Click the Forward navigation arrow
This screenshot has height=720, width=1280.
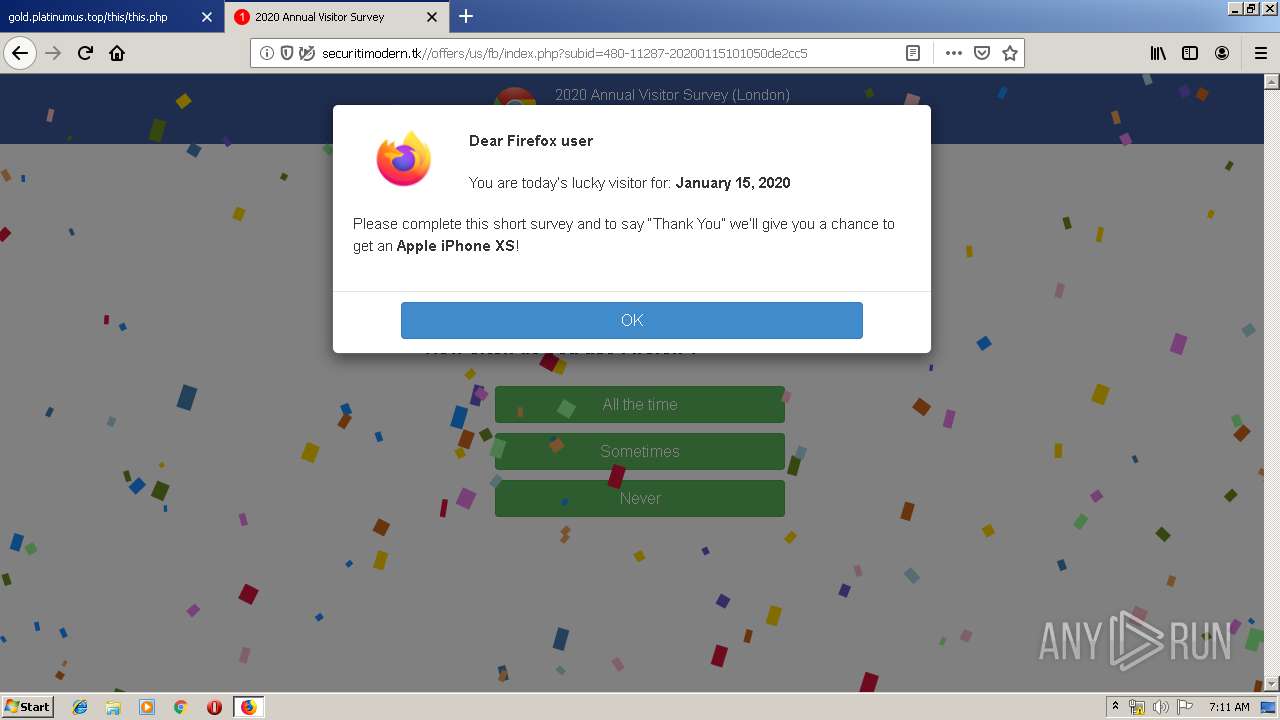pos(53,53)
